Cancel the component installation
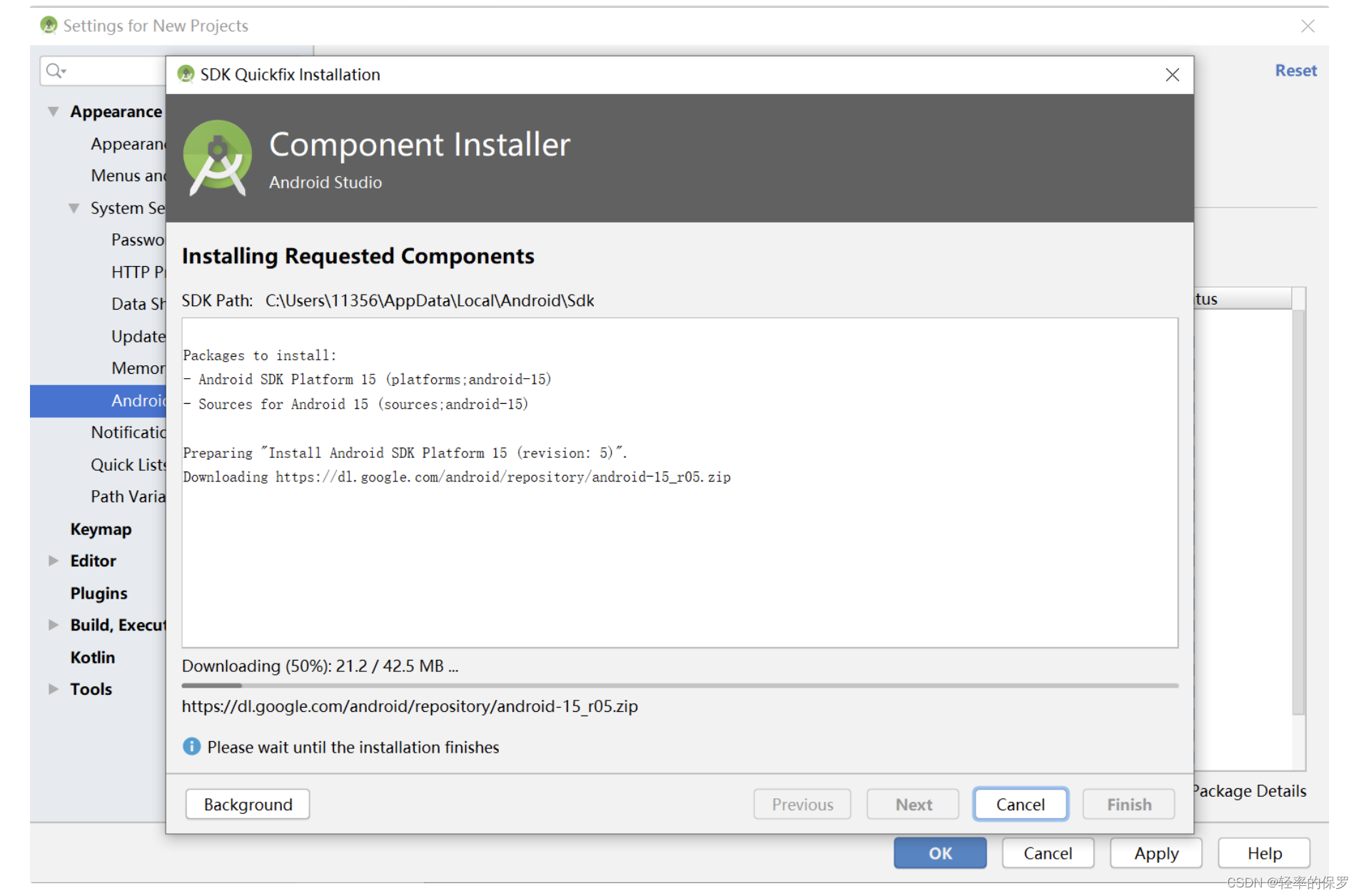The height and width of the screenshot is (896, 1359). pyautogui.click(x=1021, y=804)
